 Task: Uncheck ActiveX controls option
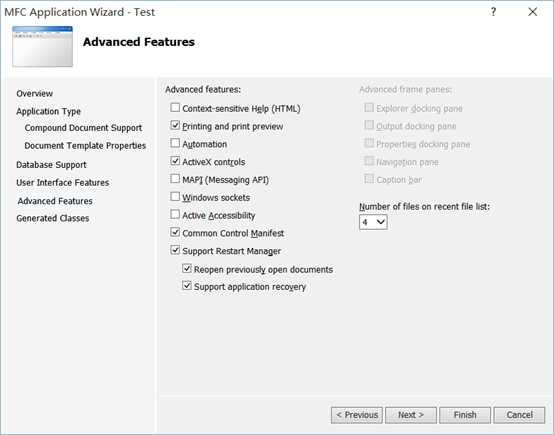click(175, 161)
